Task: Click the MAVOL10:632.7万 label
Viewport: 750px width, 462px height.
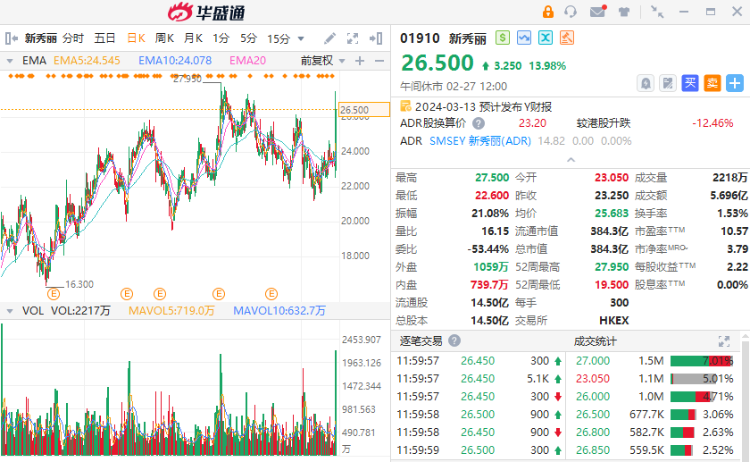Action: [x=279, y=311]
